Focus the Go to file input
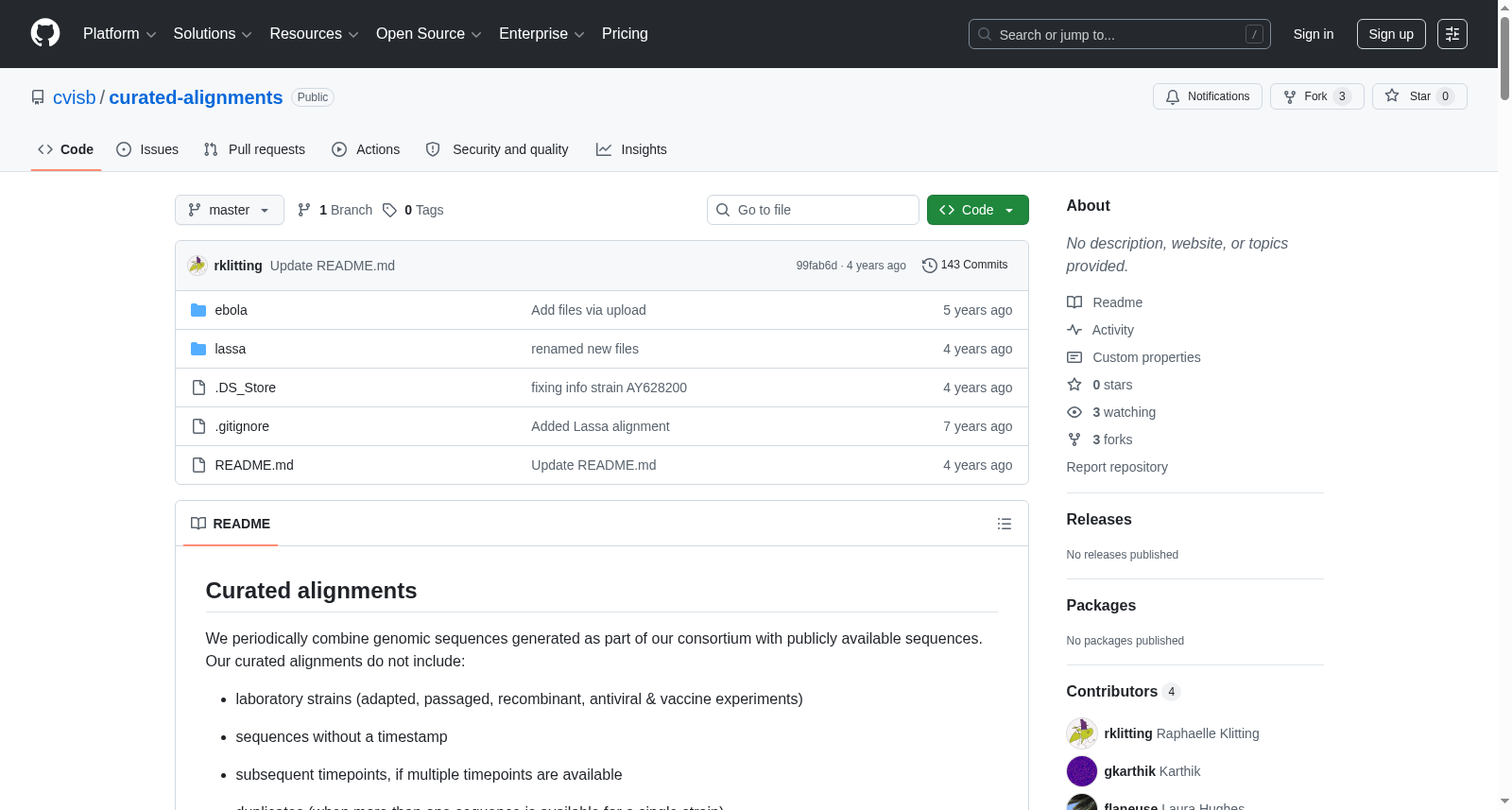Image resolution: width=1512 pixels, height=810 pixels. [x=813, y=210]
